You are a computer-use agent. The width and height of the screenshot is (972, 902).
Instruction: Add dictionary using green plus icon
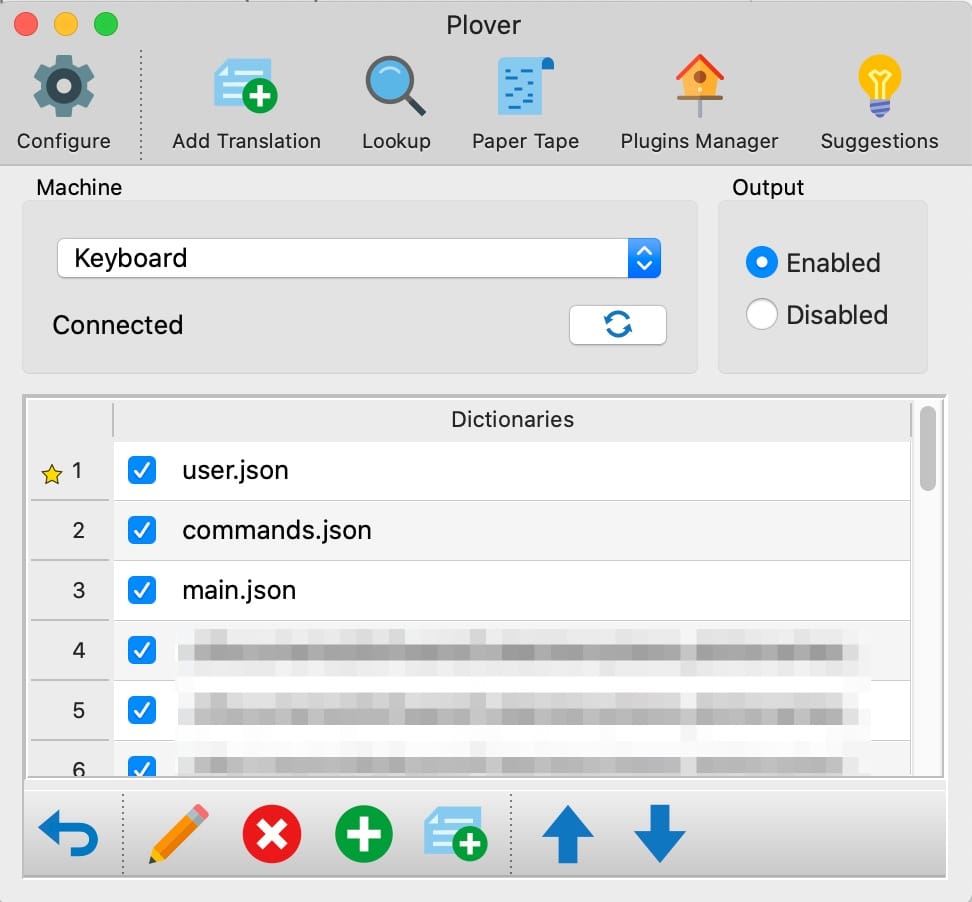pos(363,833)
